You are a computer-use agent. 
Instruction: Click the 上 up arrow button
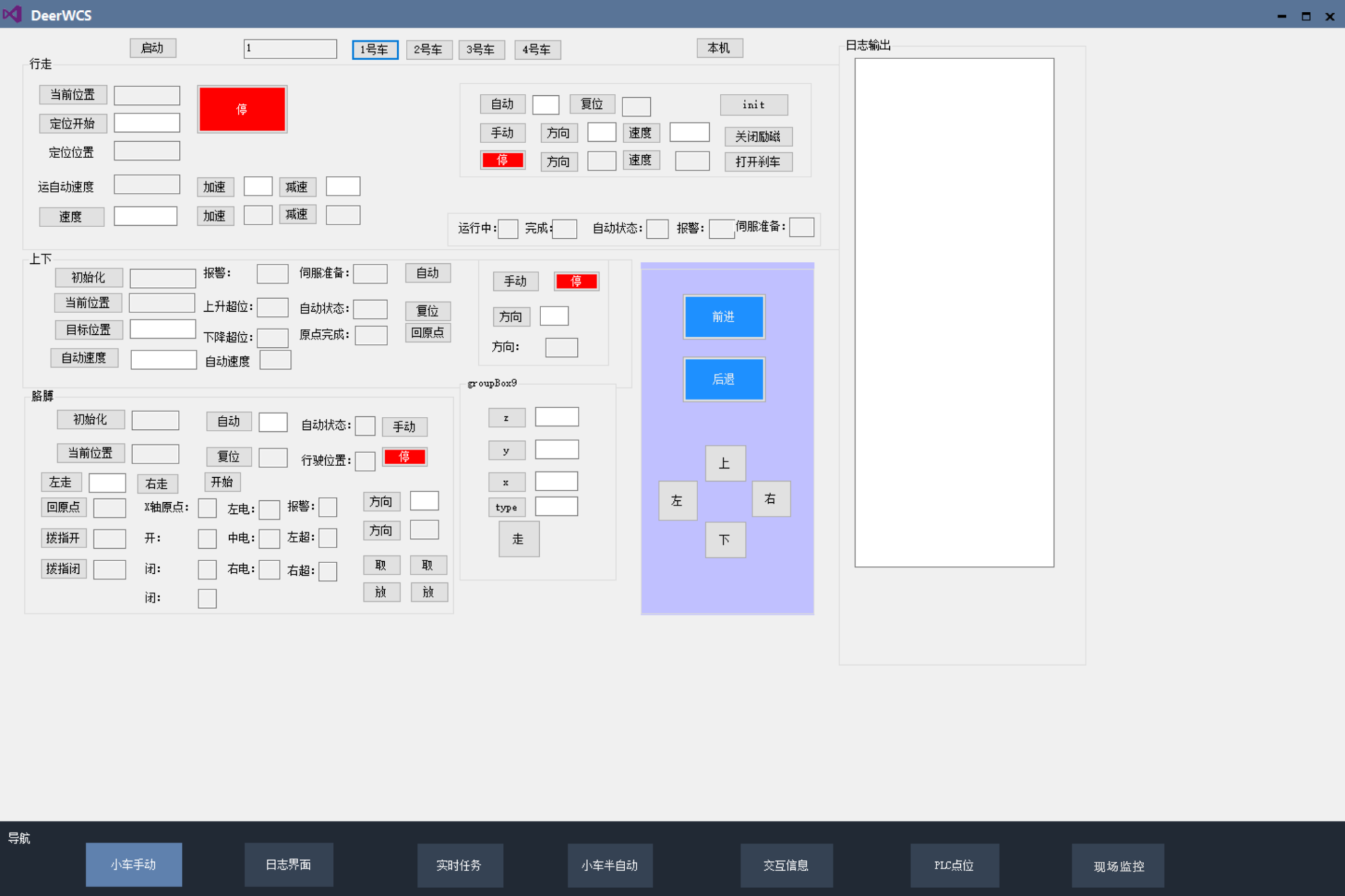(x=724, y=463)
